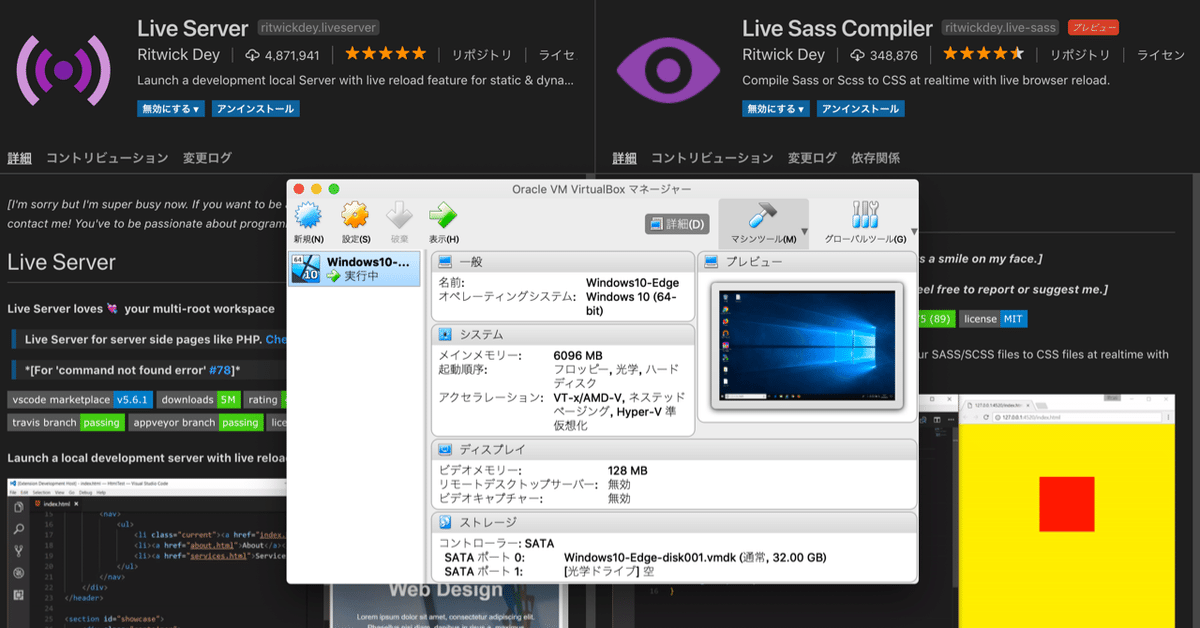Click the Ritwick Dey publisher name under Live Sass Compiler
Screen dimensions: 1200x628
[784, 55]
